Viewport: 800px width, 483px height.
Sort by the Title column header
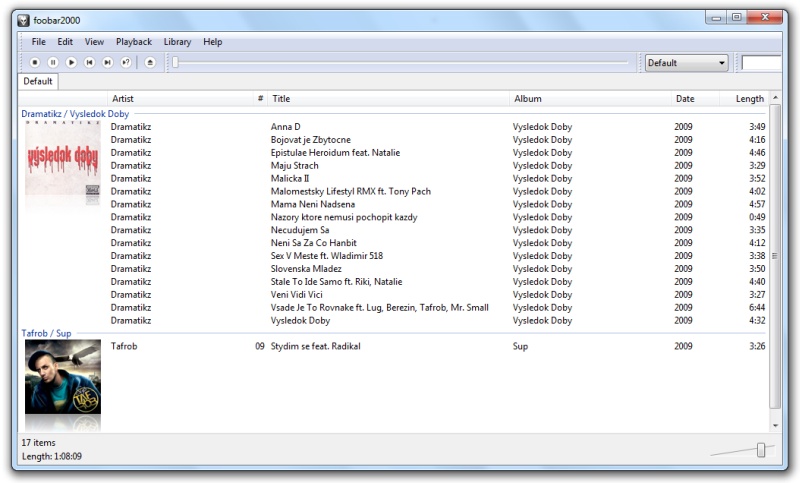(388, 98)
